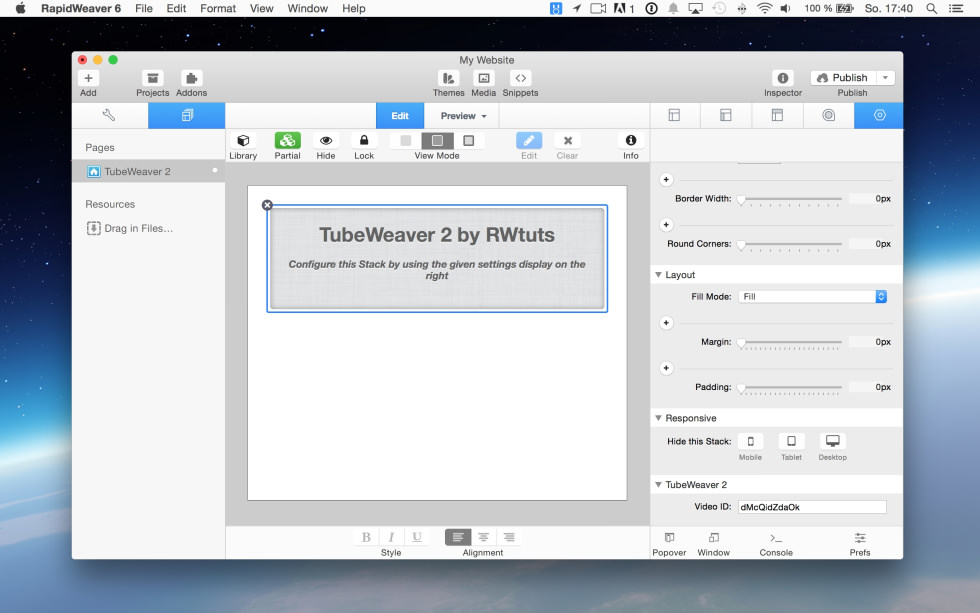Publish the website

pyautogui.click(x=843, y=77)
